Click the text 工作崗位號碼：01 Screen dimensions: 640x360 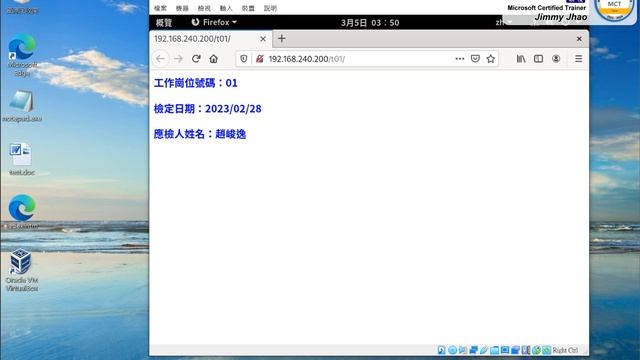[196, 83]
